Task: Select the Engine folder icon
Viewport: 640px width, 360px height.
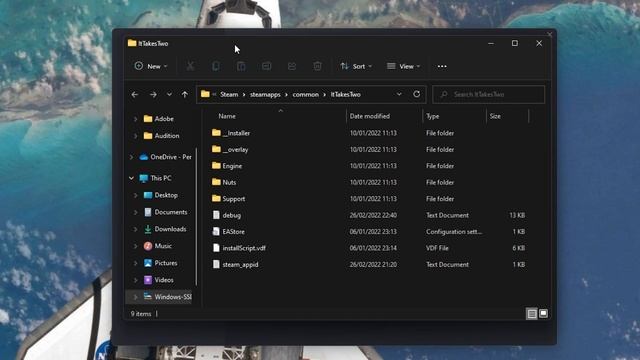Action: 216,165
